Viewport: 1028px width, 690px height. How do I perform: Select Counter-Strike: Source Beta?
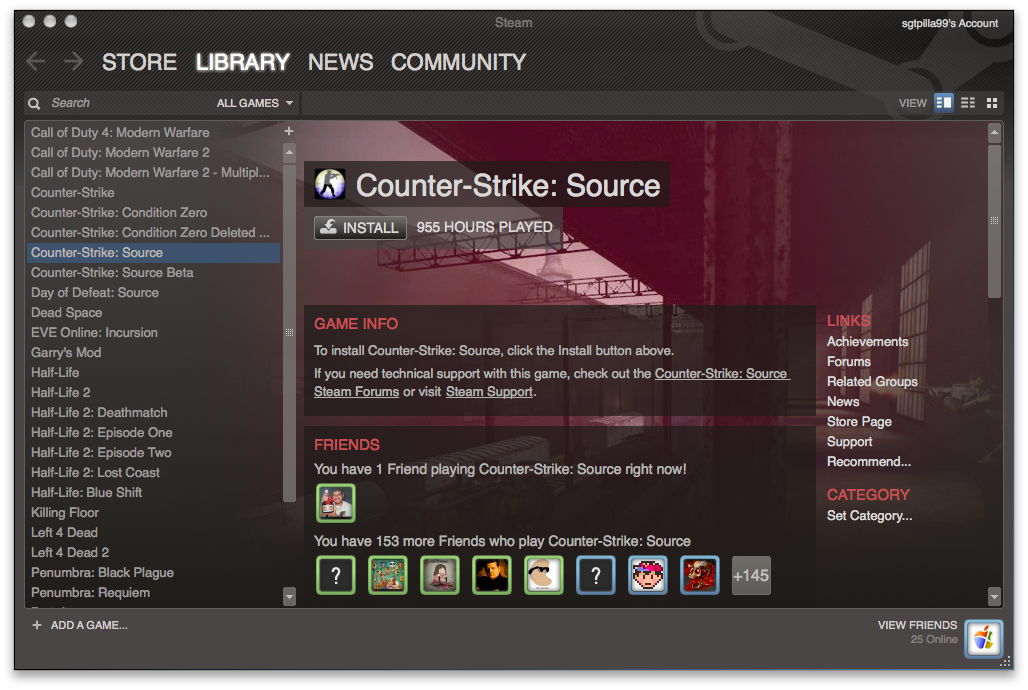point(153,272)
